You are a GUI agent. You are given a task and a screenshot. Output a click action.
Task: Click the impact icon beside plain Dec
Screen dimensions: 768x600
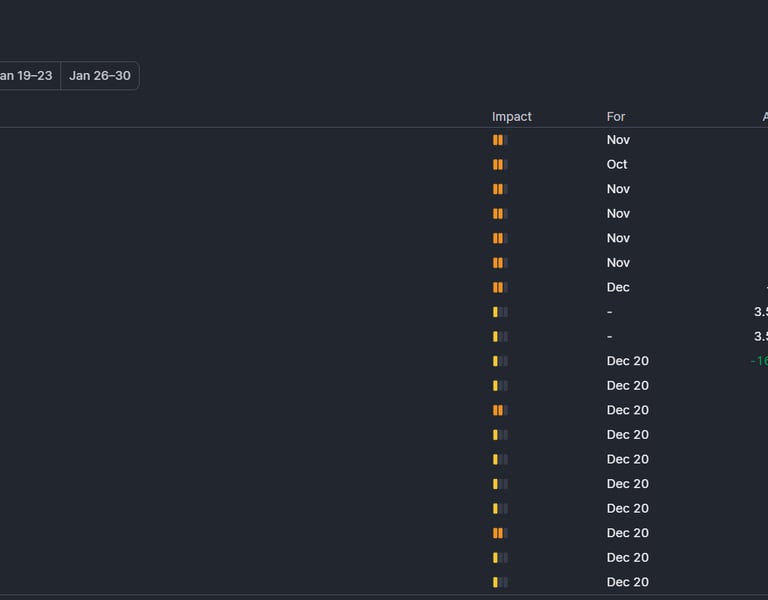tap(500, 288)
